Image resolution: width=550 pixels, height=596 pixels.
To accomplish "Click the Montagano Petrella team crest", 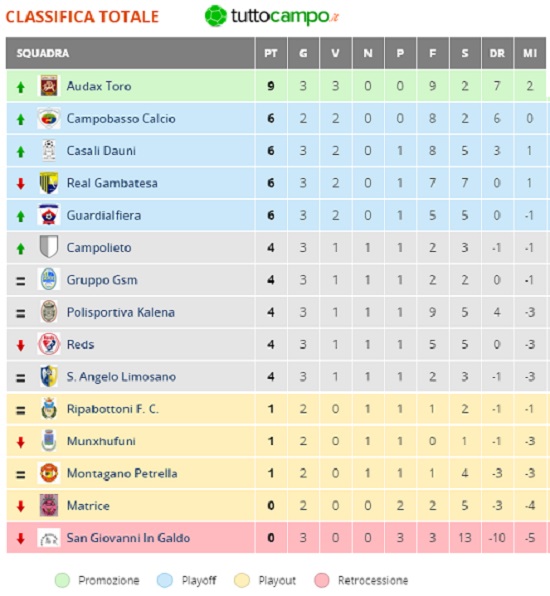I will (49, 473).
